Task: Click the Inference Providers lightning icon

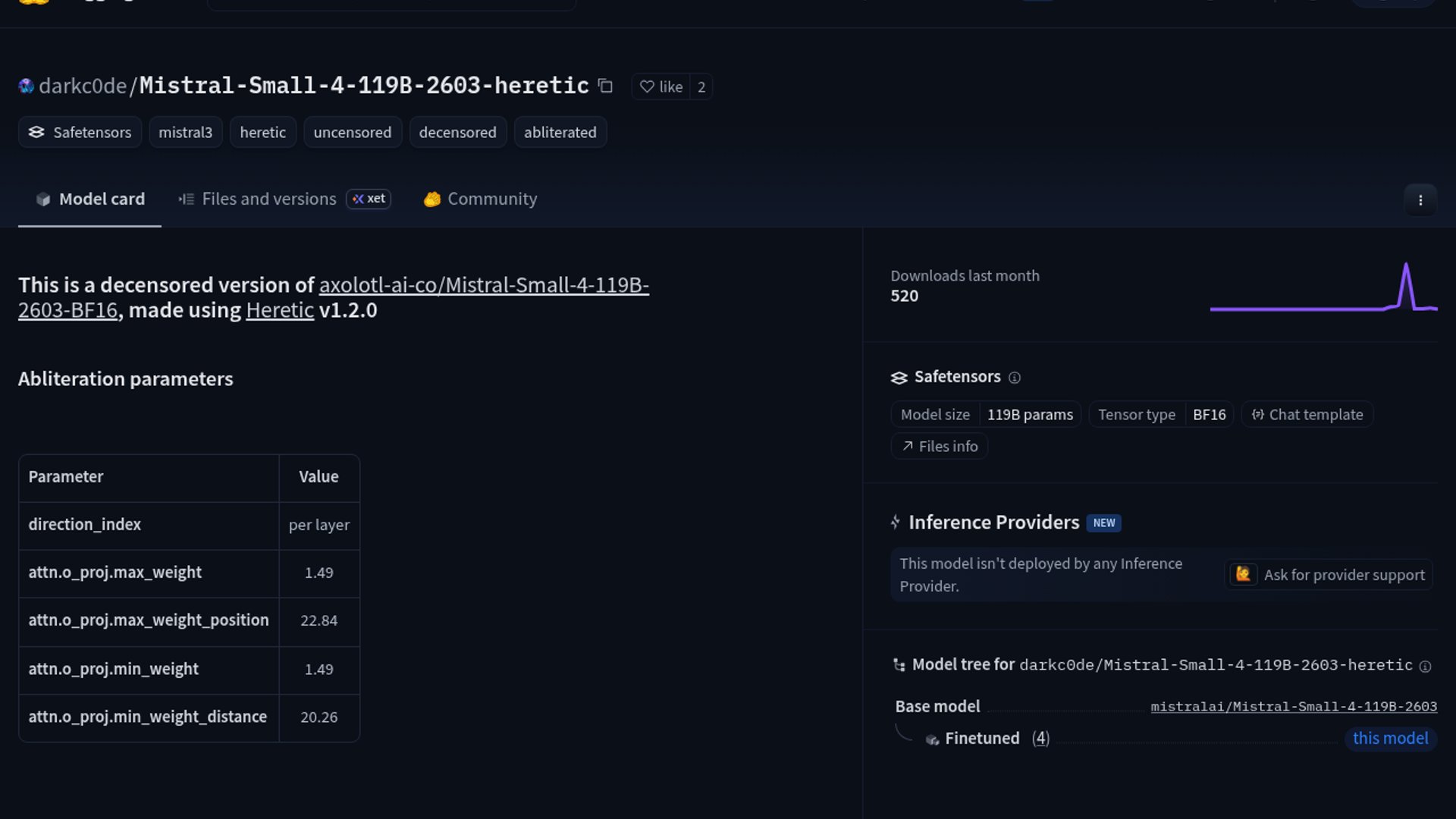Action: (896, 522)
